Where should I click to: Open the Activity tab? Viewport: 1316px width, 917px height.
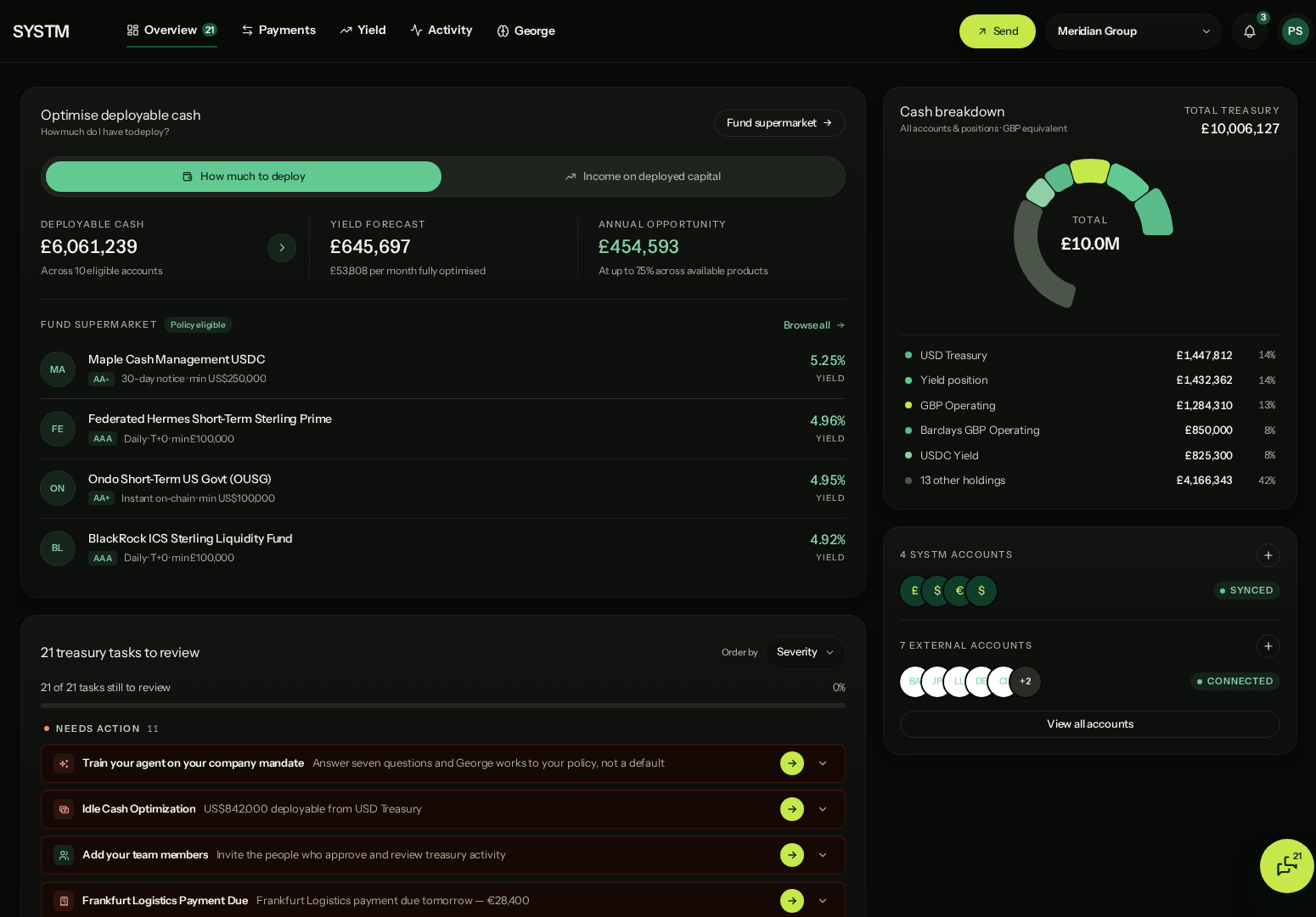pyautogui.click(x=441, y=31)
